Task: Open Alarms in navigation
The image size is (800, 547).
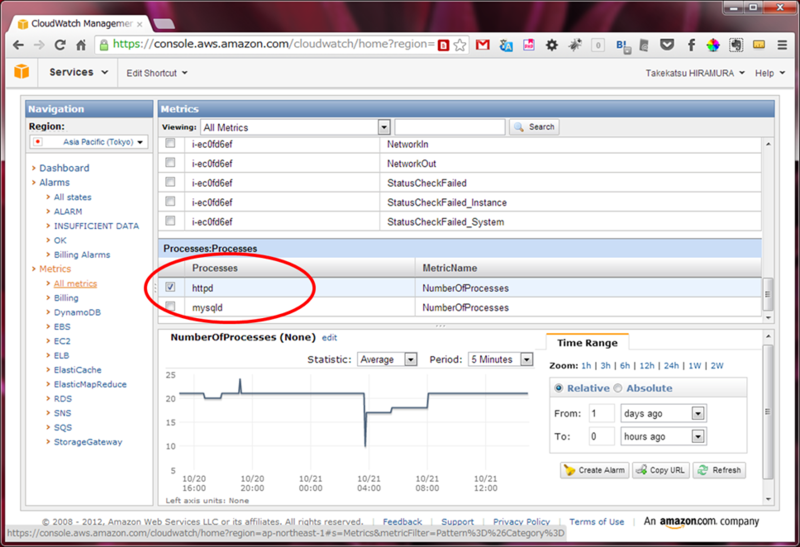Action: click(54, 182)
